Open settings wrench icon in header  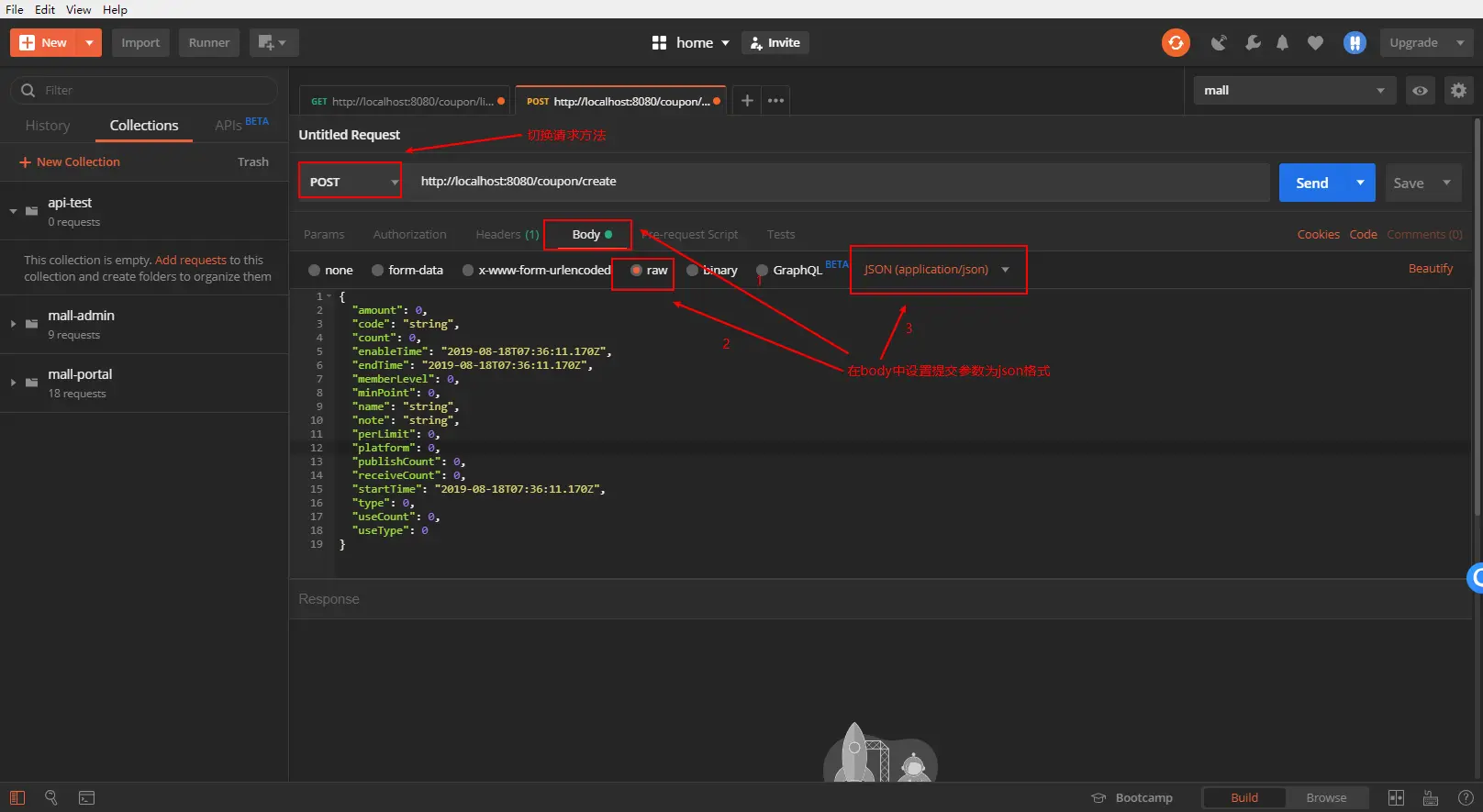click(x=1253, y=42)
